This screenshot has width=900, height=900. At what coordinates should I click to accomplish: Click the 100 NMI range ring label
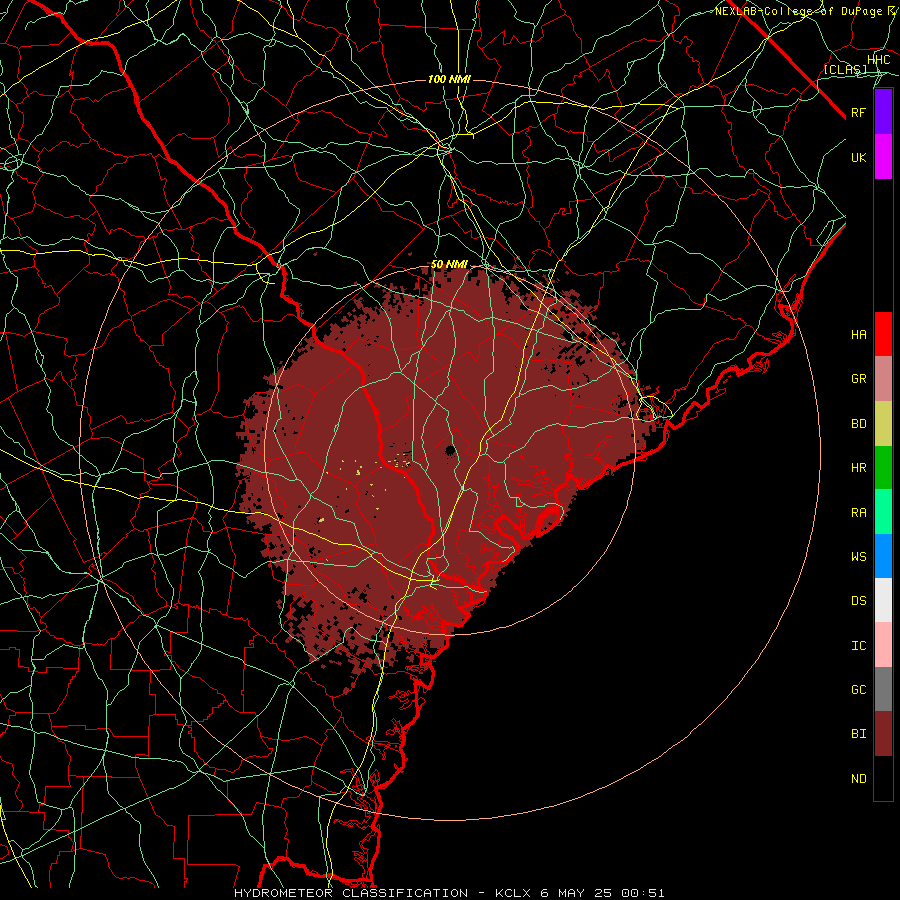pyautogui.click(x=449, y=79)
